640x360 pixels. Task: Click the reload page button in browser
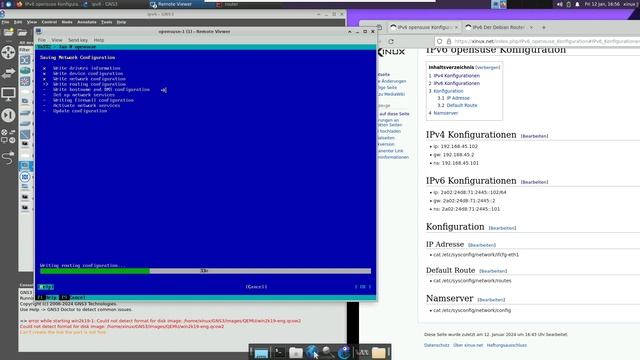(391, 41)
